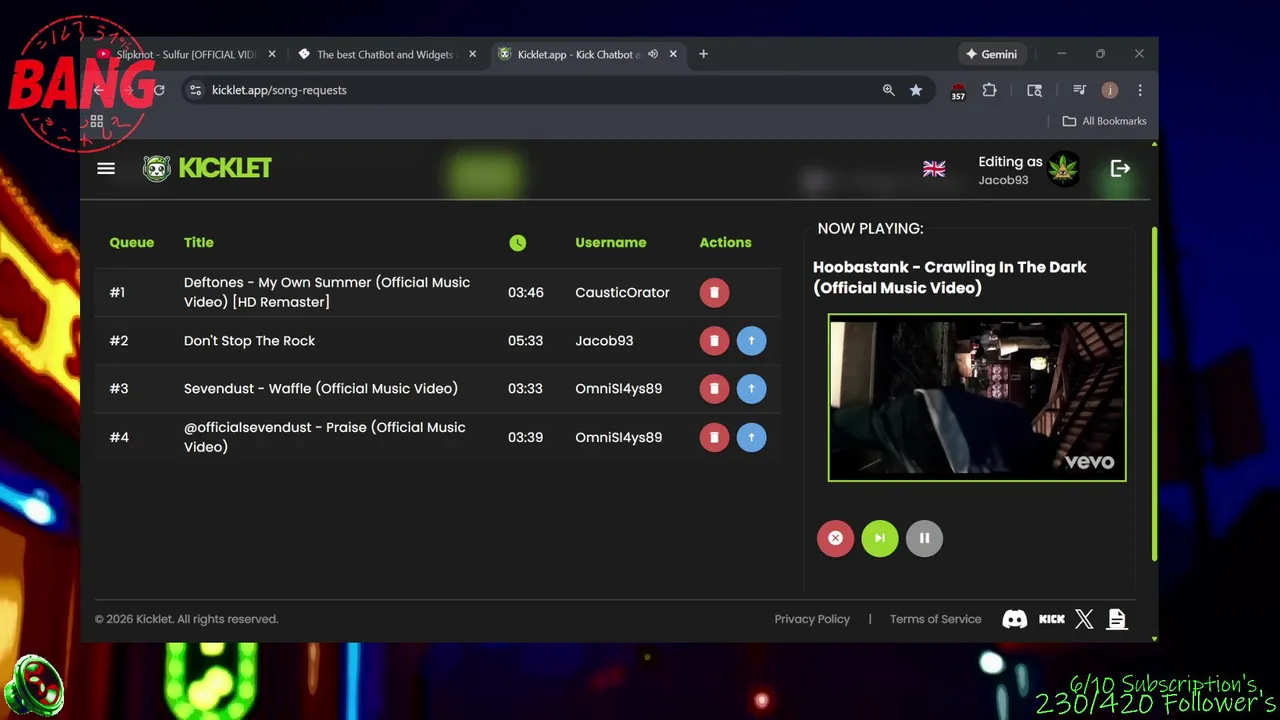Delete the Don't Stop The Rock request

[x=714, y=341]
